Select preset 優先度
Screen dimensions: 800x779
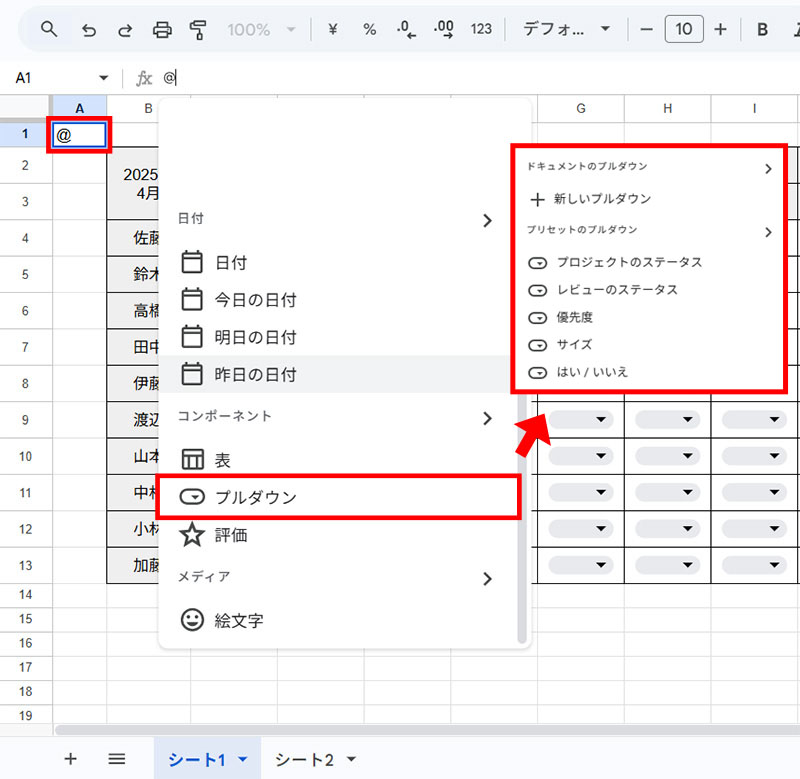(x=649, y=318)
